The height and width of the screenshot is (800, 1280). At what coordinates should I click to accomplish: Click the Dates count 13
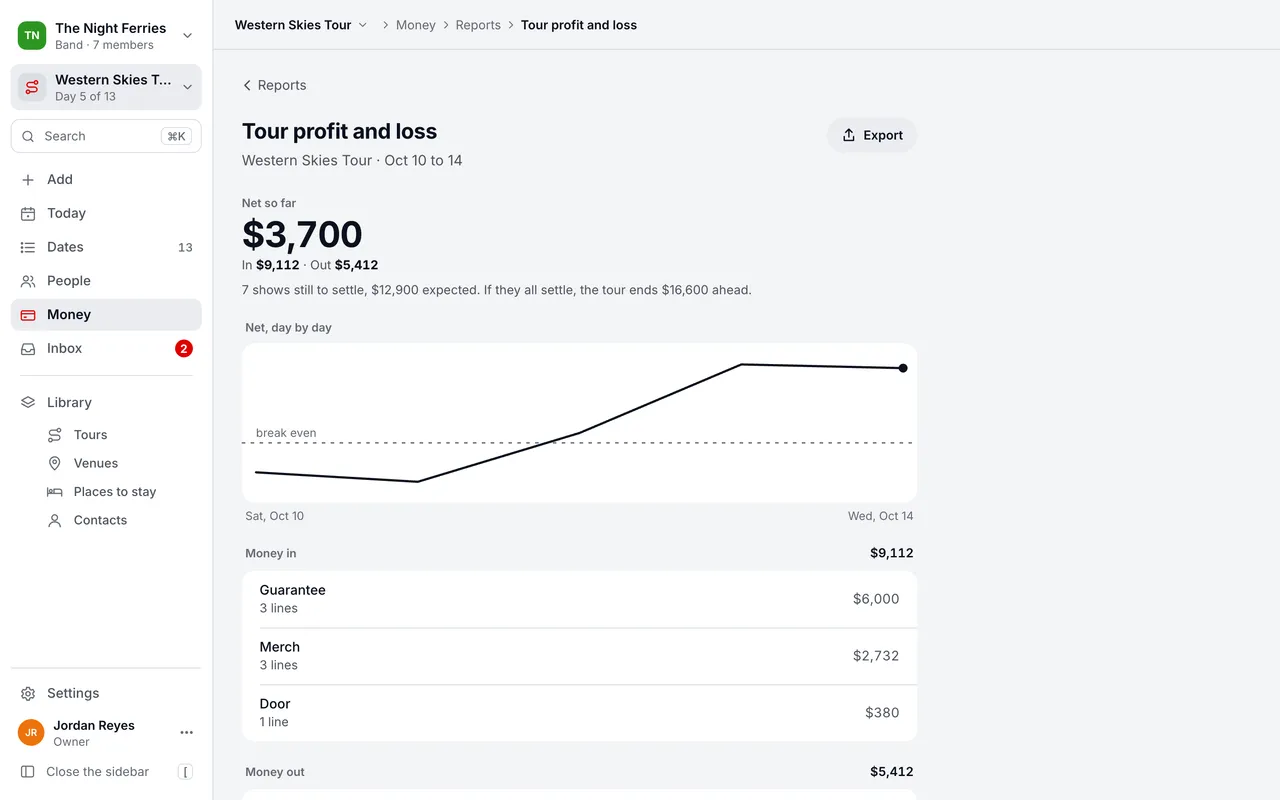click(185, 247)
